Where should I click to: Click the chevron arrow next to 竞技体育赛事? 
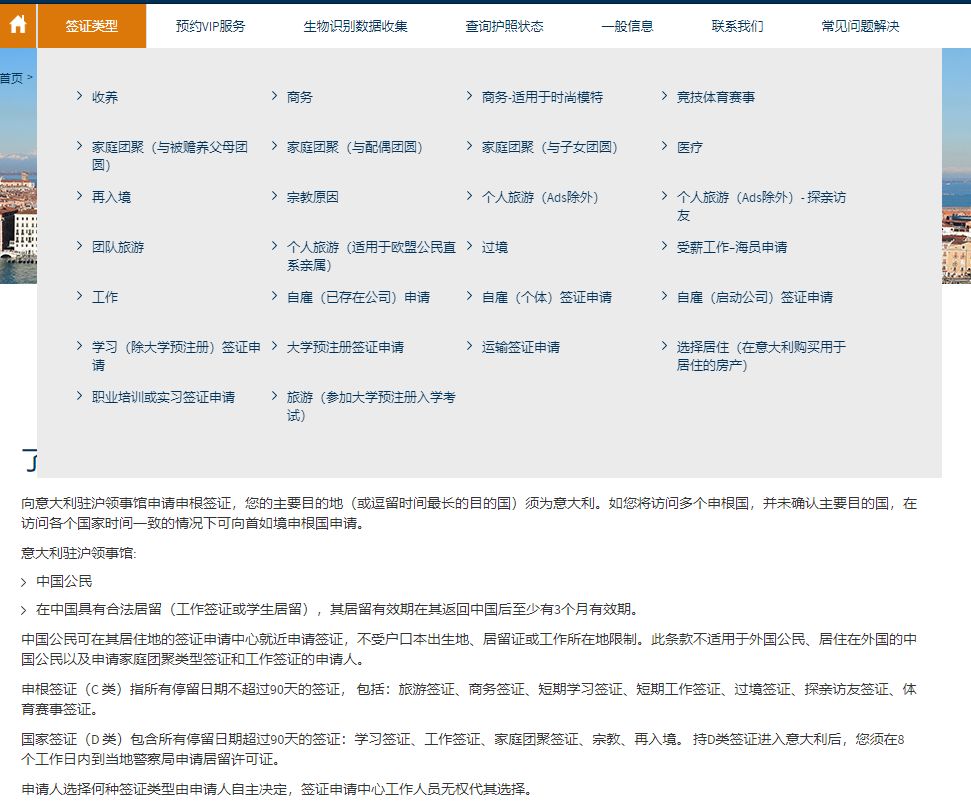click(x=665, y=96)
